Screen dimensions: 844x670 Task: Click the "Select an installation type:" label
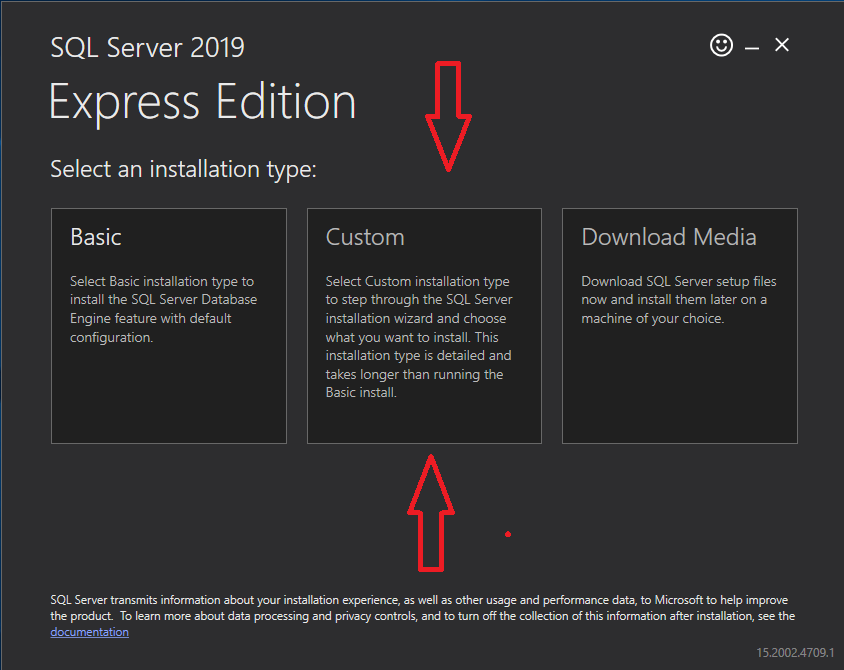[183, 169]
